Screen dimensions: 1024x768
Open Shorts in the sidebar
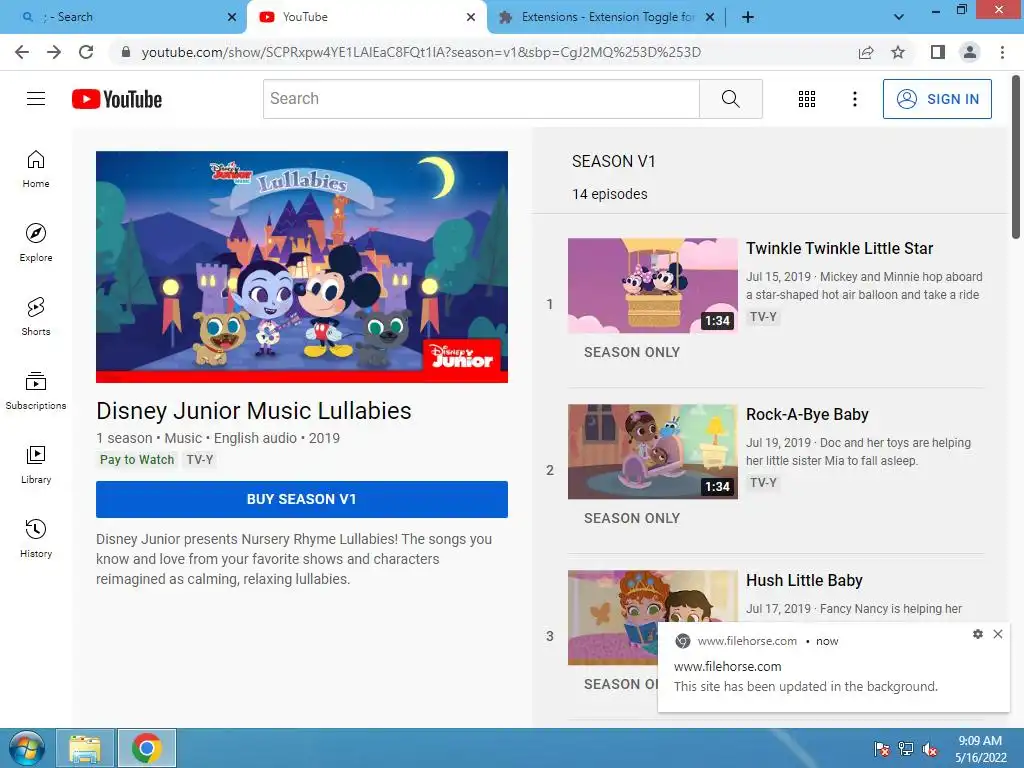pos(36,317)
